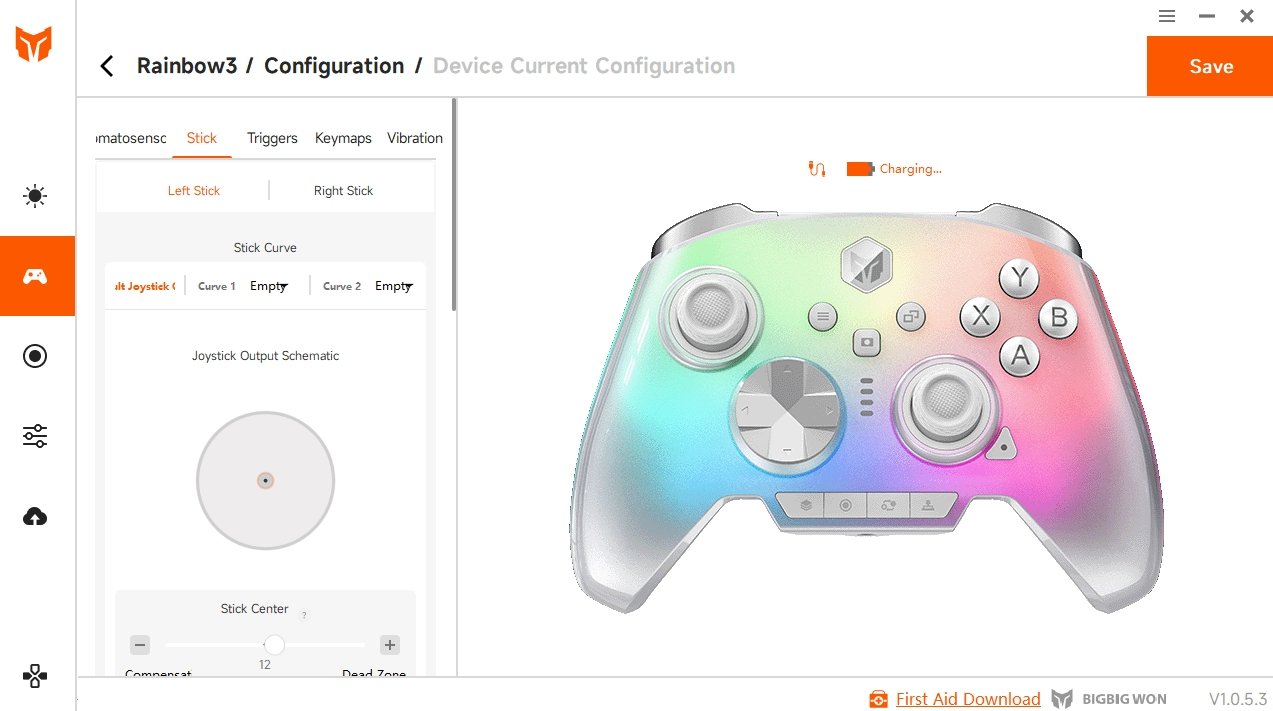Open the D-pad button test icon

35,676
